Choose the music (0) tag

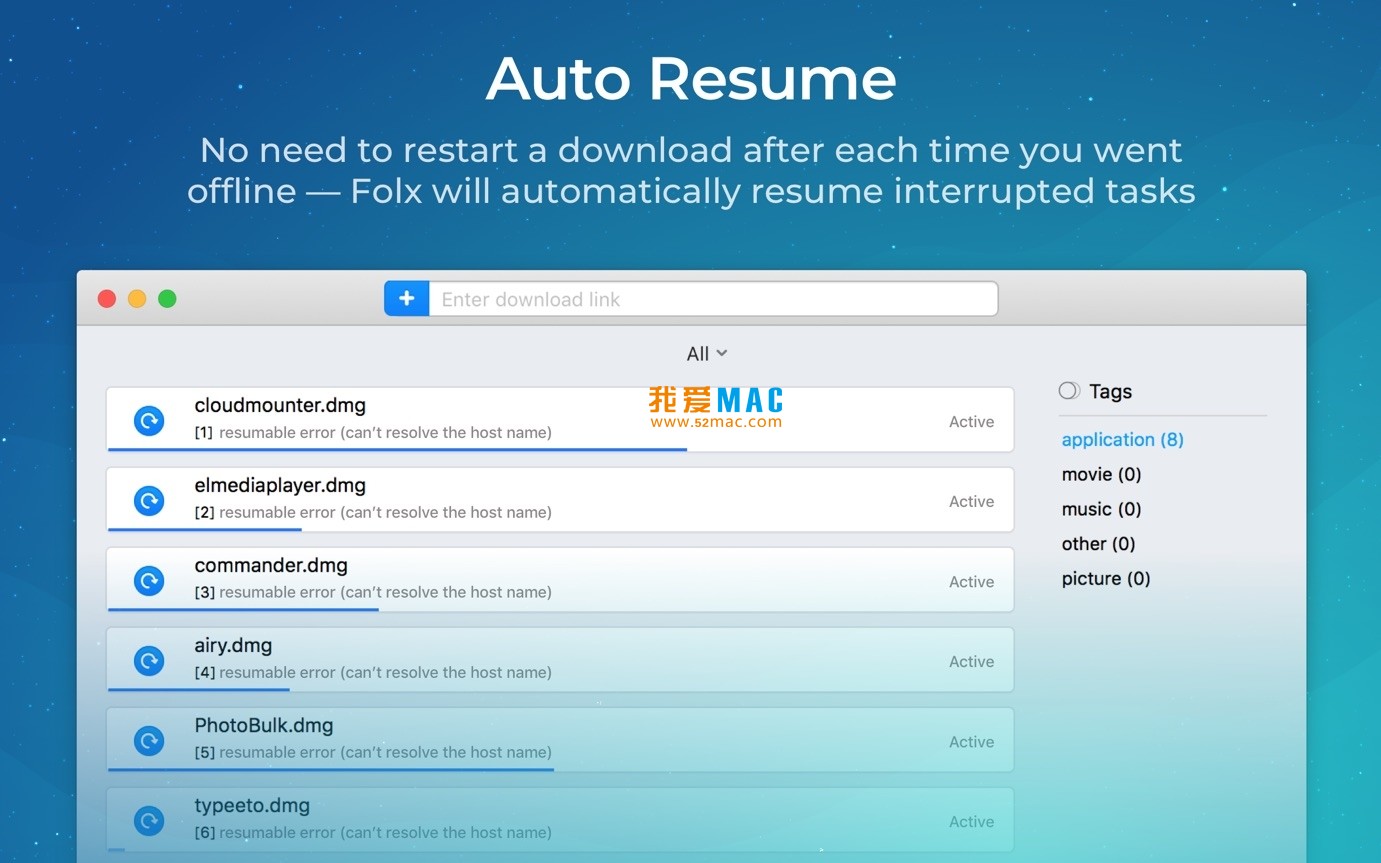[1101, 510]
